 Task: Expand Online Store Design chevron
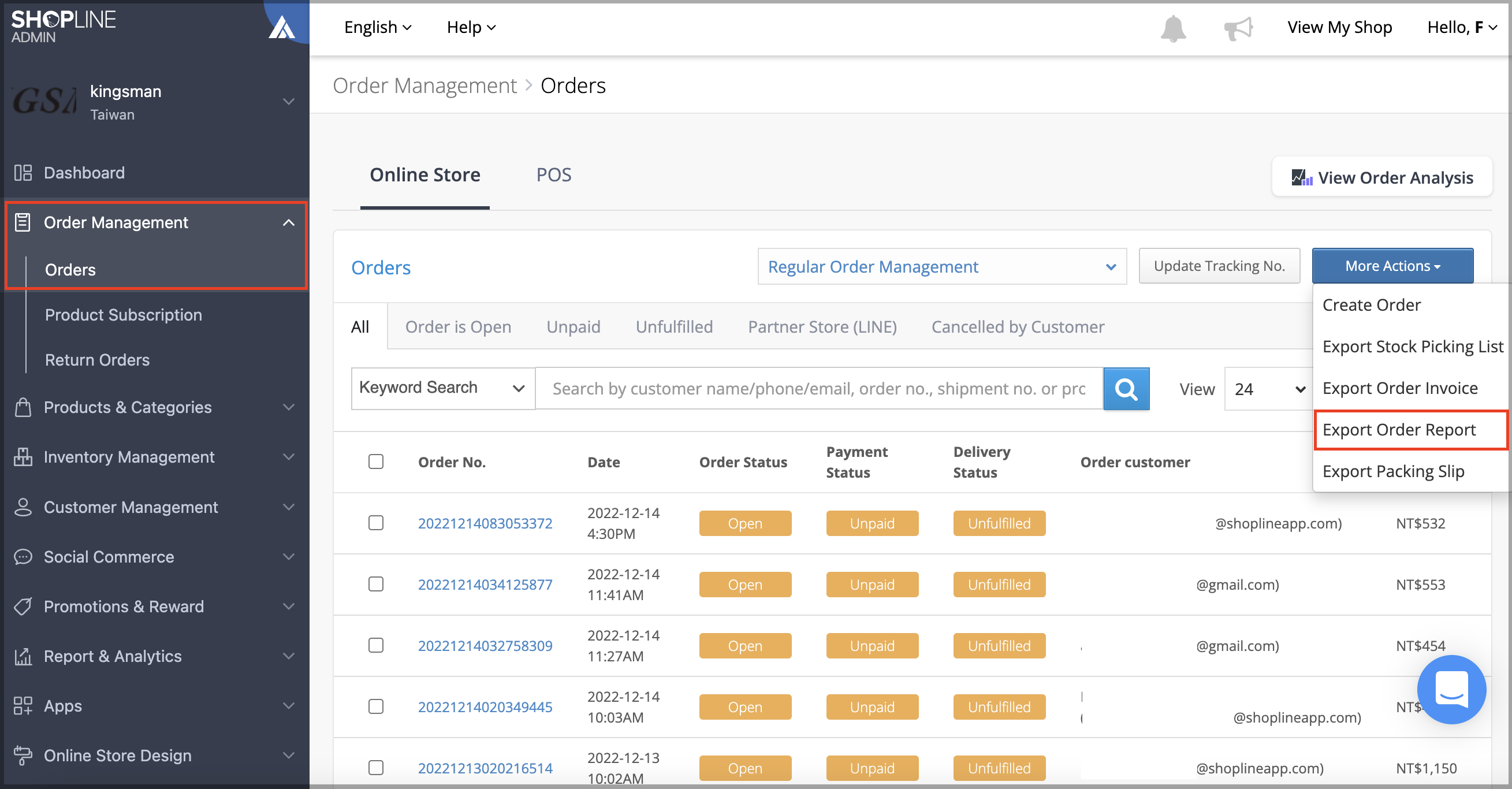pos(288,755)
